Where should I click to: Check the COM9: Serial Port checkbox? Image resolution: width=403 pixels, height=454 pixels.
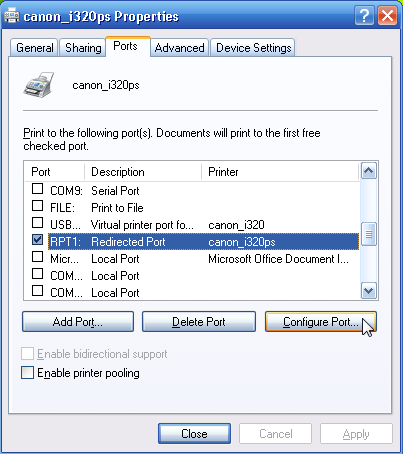pos(37,189)
